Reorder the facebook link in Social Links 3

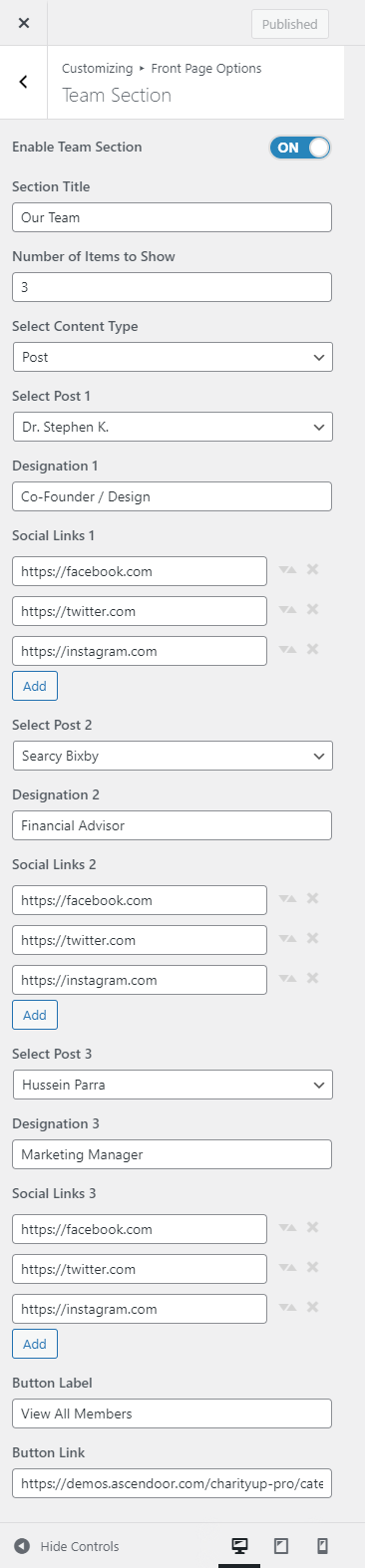pos(288,1228)
